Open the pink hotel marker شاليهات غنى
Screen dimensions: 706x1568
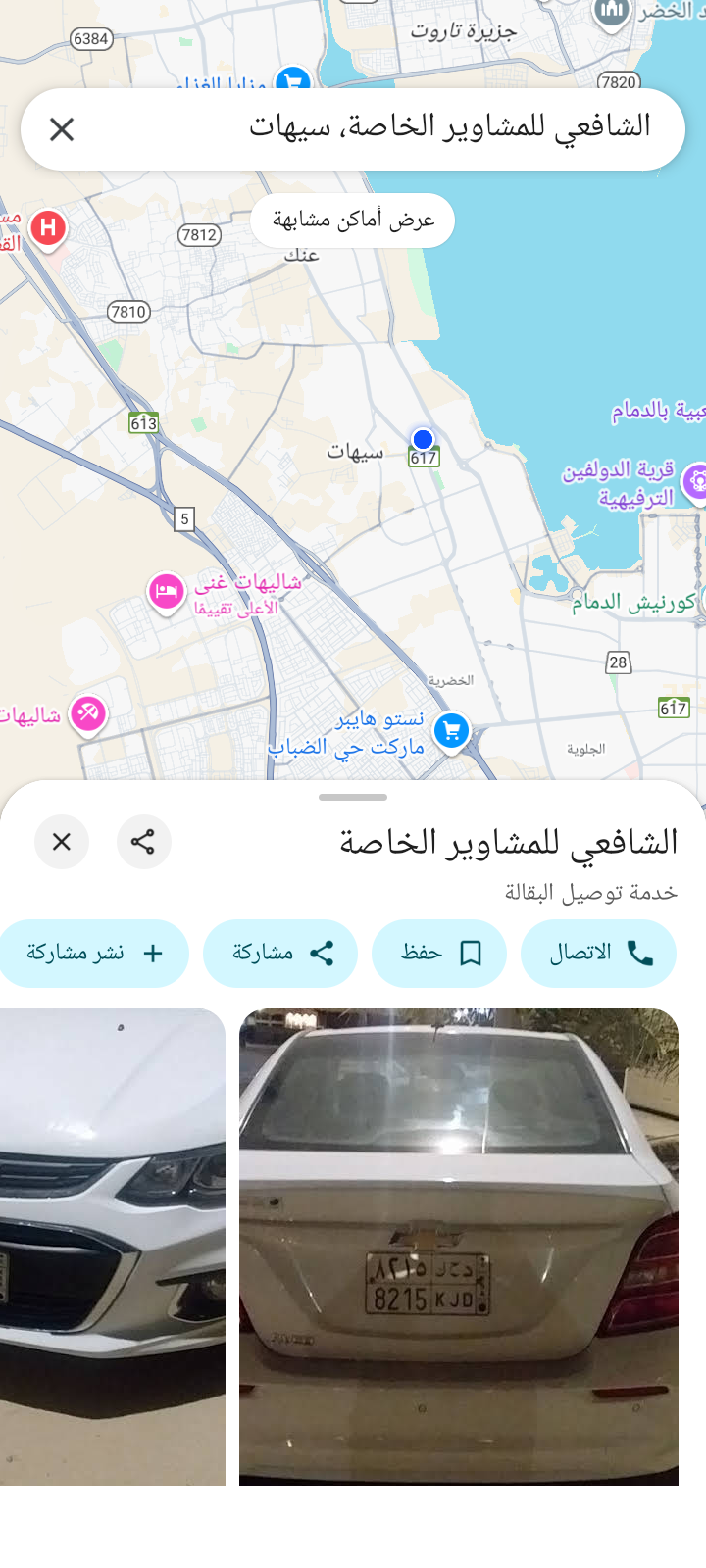[x=166, y=592]
